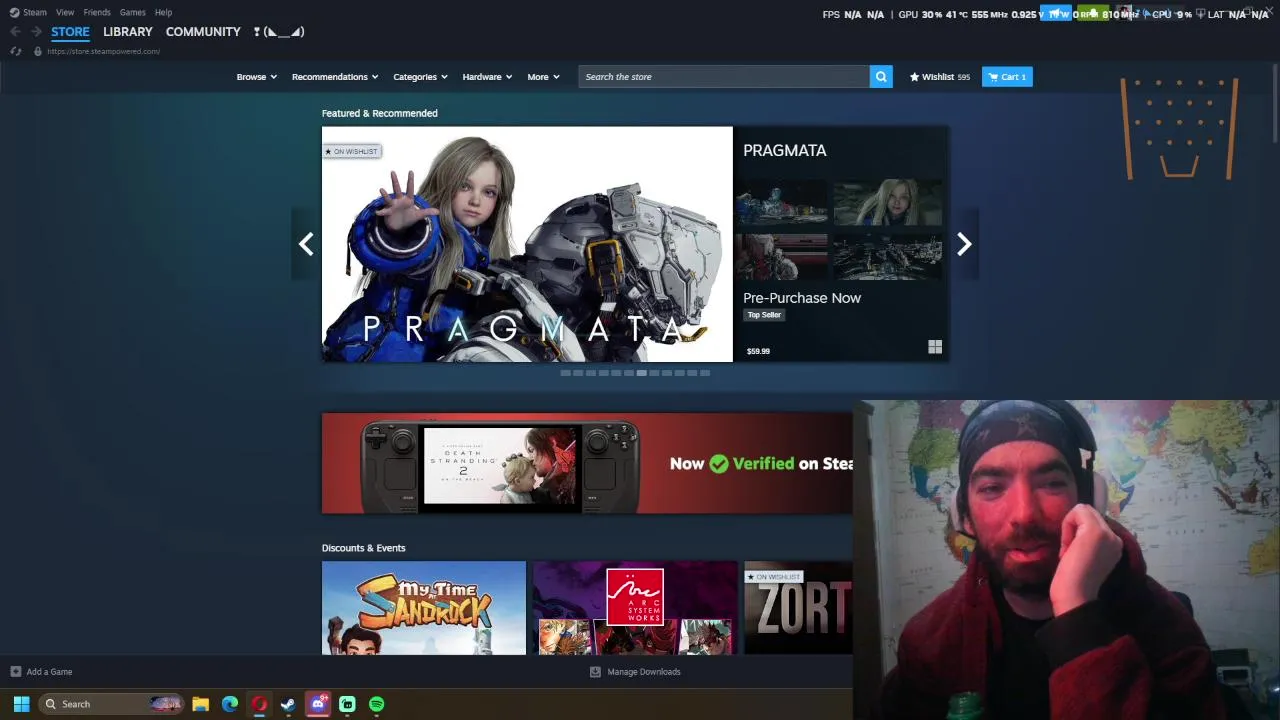Viewport: 1280px width, 720px height.
Task: Expand the Recommendations dropdown
Action: 335,77
